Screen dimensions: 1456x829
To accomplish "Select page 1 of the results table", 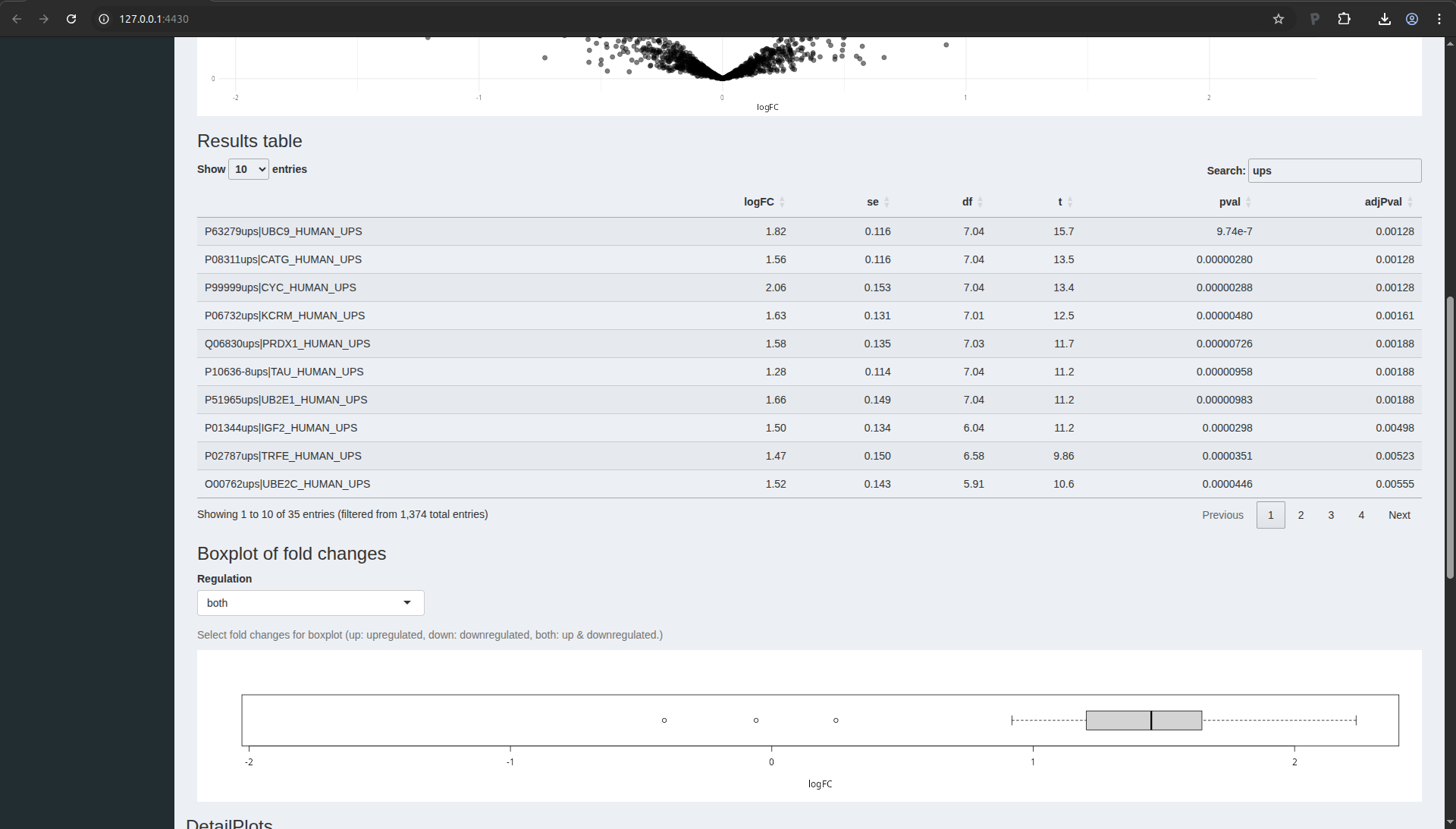I will (x=1271, y=515).
